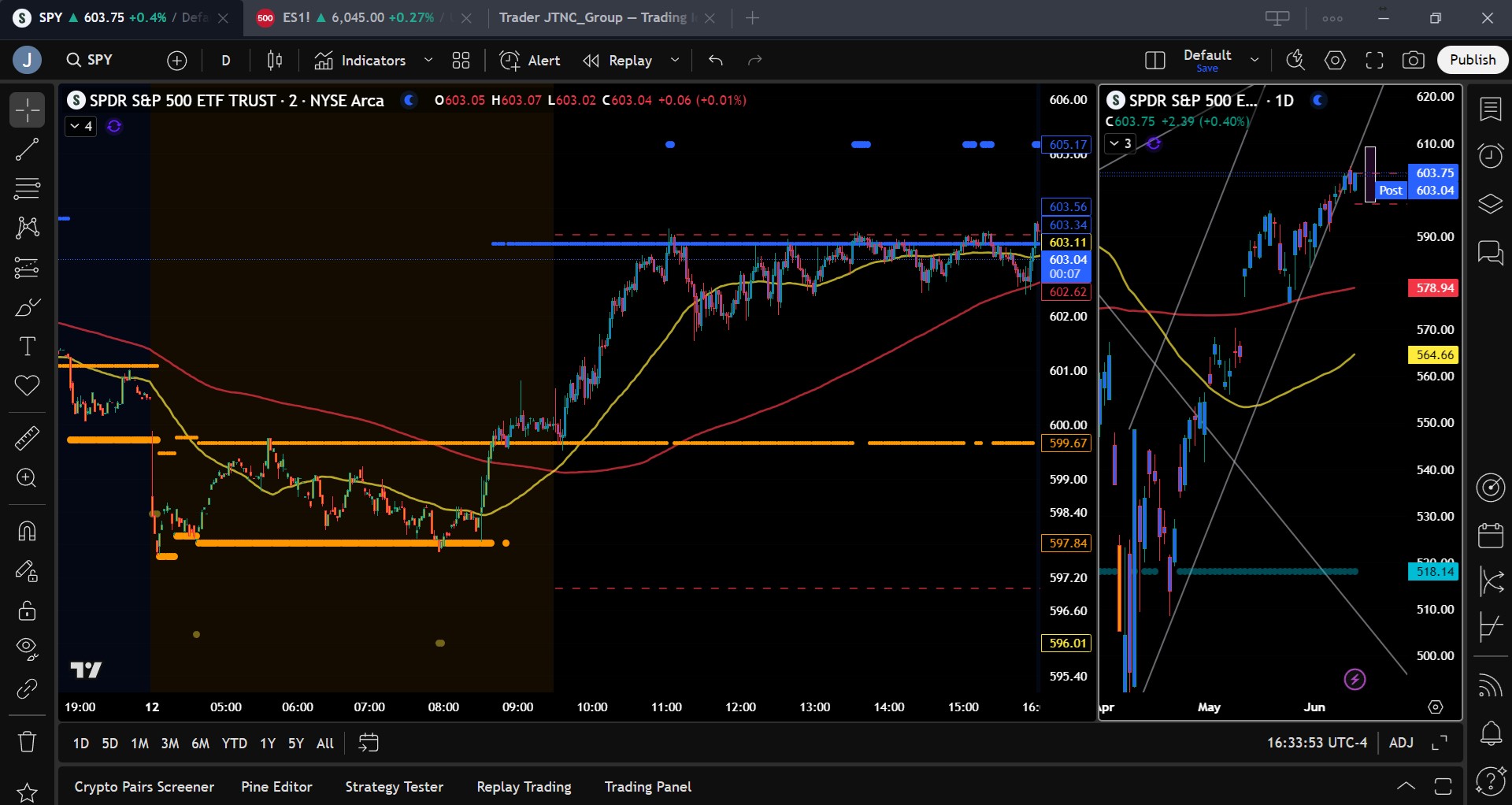The height and width of the screenshot is (805, 1512).
Task: Enter fullscreen mode
Action: 1374,61
